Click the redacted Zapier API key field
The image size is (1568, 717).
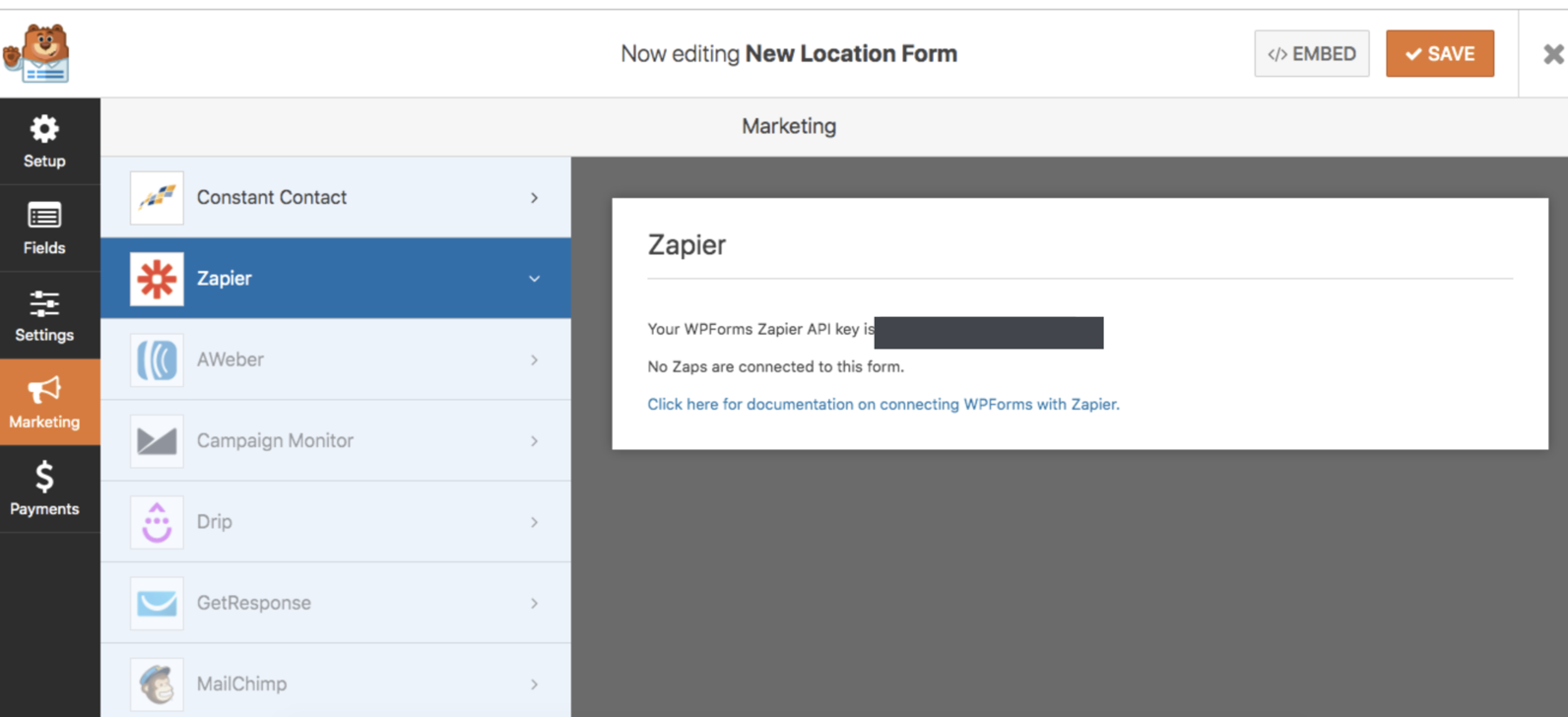[989, 333]
